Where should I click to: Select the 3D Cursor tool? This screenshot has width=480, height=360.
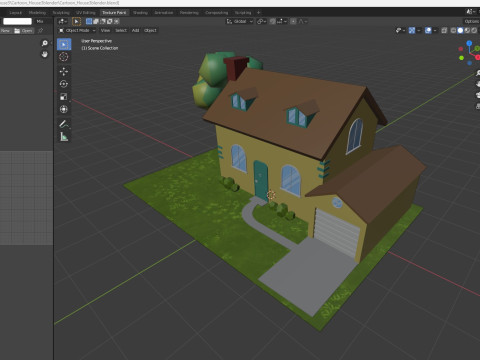(64, 57)
